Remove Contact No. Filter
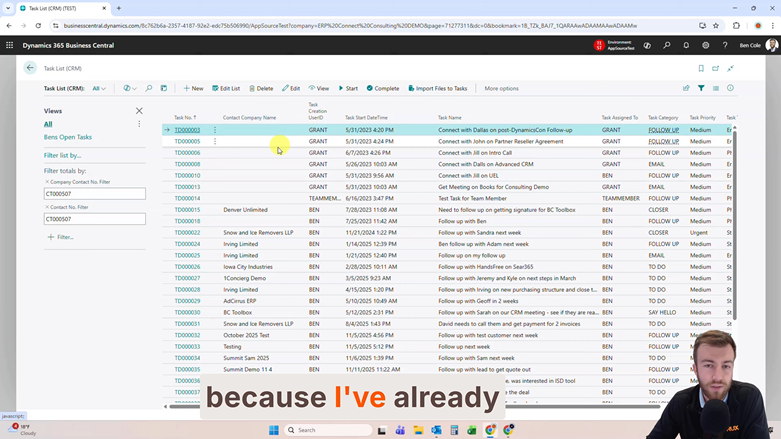Viewport: 781px width, 439px height. coord(47,207)
